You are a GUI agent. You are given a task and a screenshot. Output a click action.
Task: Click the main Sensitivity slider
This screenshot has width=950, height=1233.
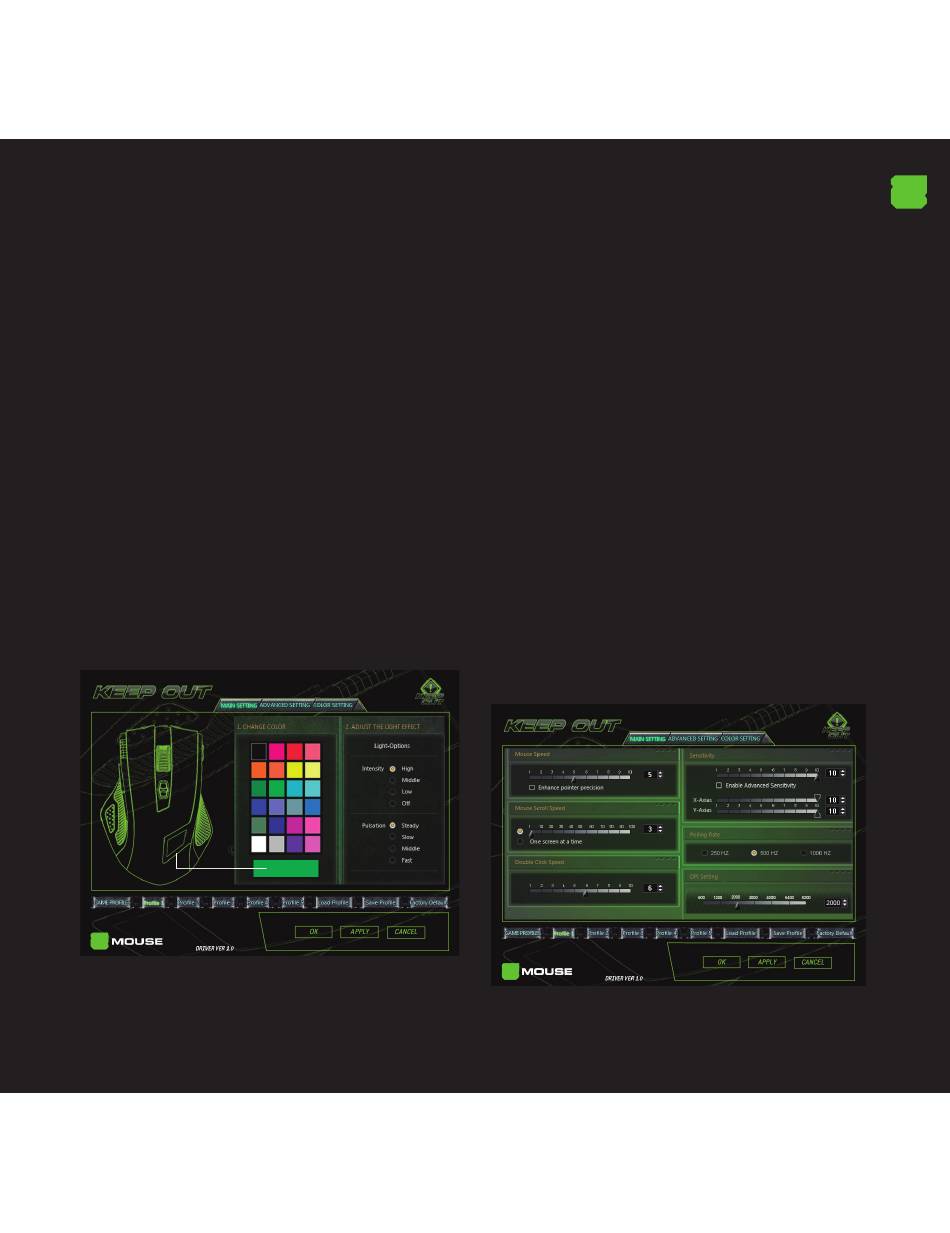pos(767,773)
